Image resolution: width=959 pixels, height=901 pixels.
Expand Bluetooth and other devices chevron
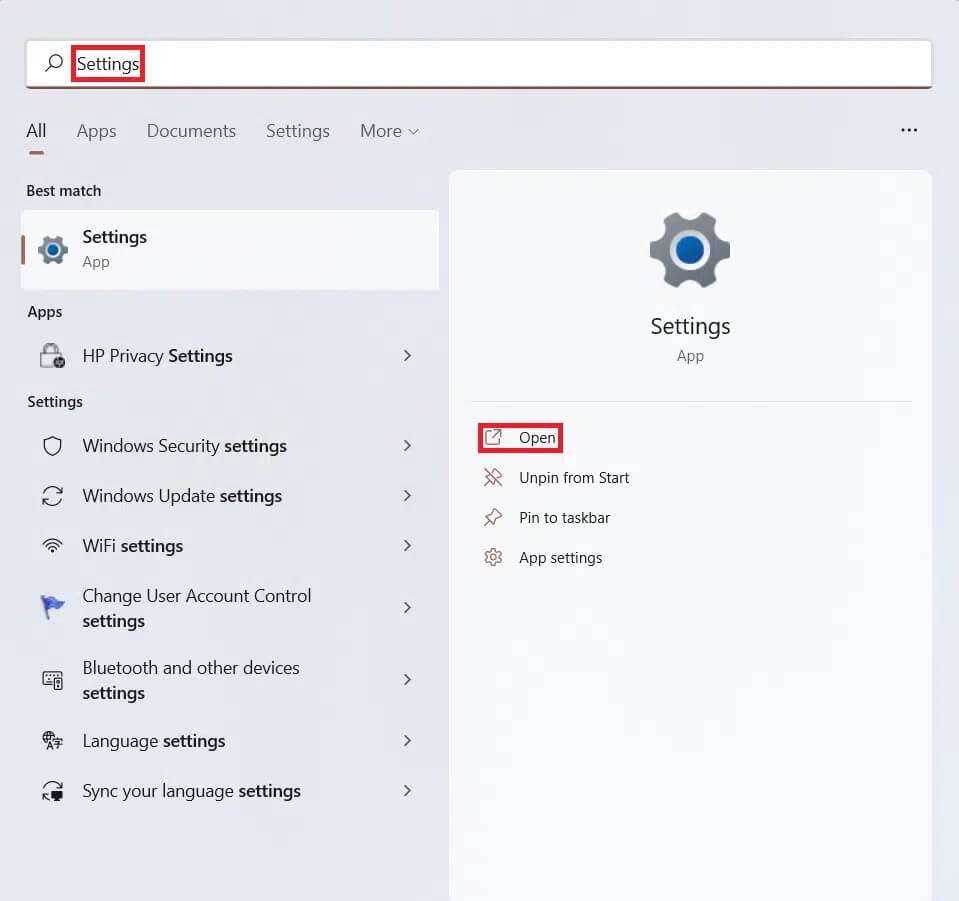pyautogui.click(x=407, y=680)
